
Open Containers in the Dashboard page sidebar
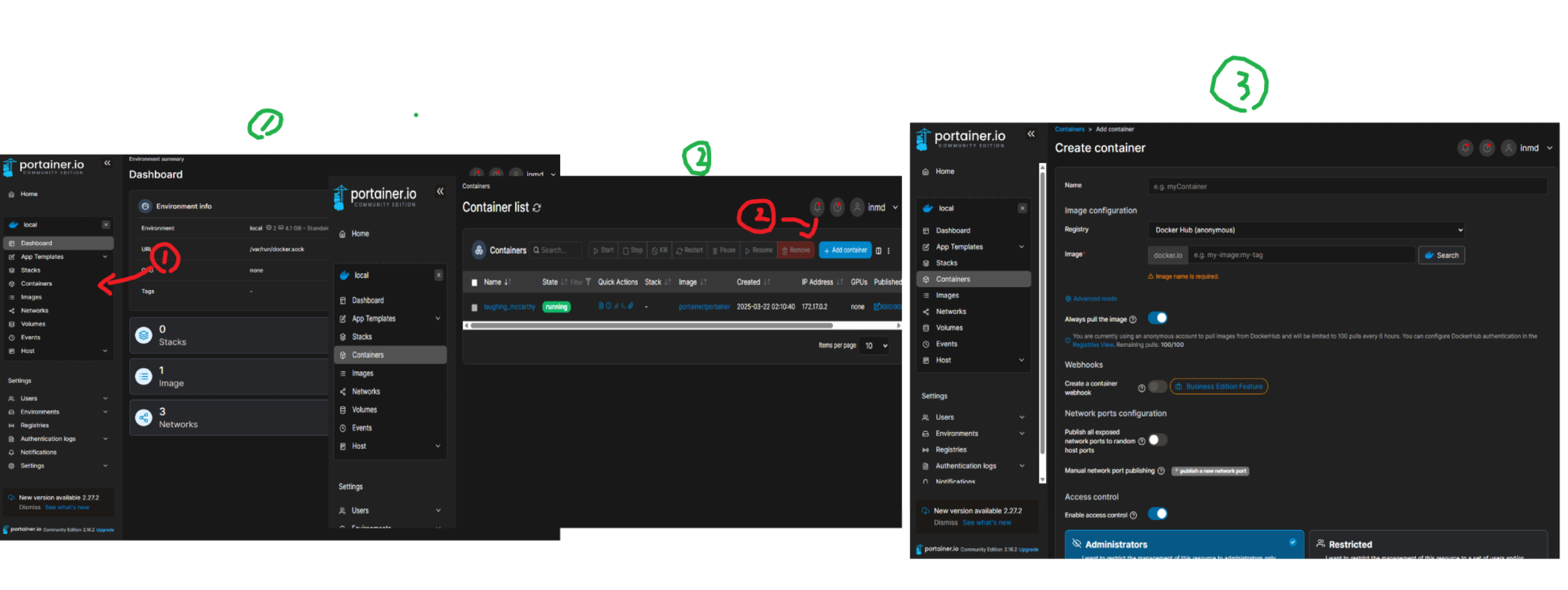pyautogui.click(x=36, y=284)
